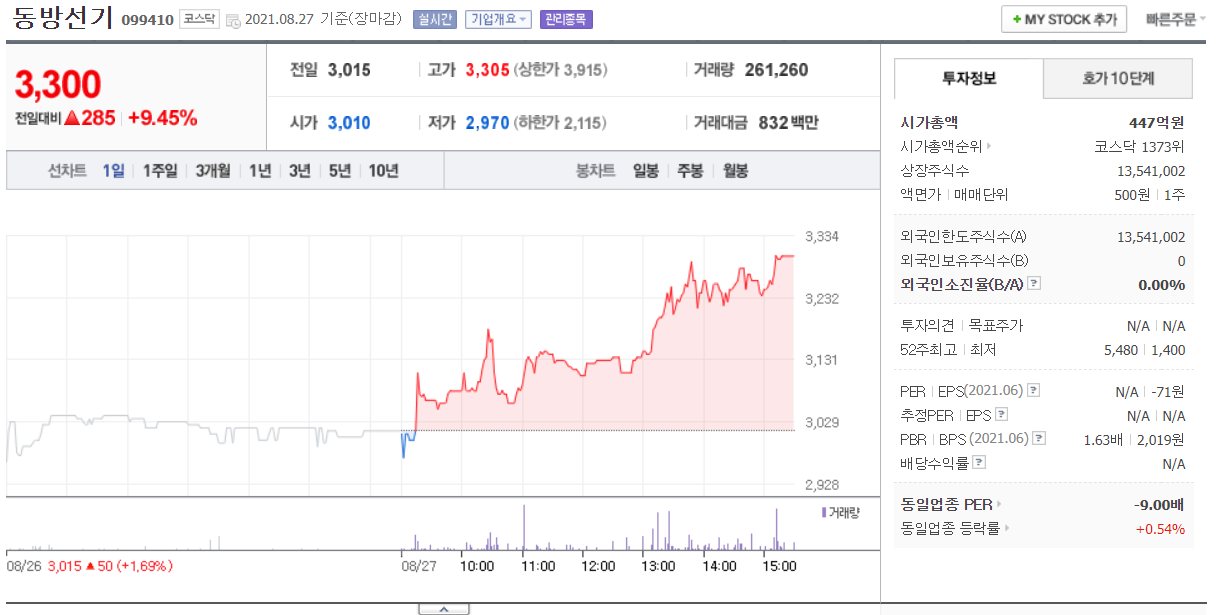
Task: Click the arrow icon beside 시가총액순위
Action: [x=990, y=147]
